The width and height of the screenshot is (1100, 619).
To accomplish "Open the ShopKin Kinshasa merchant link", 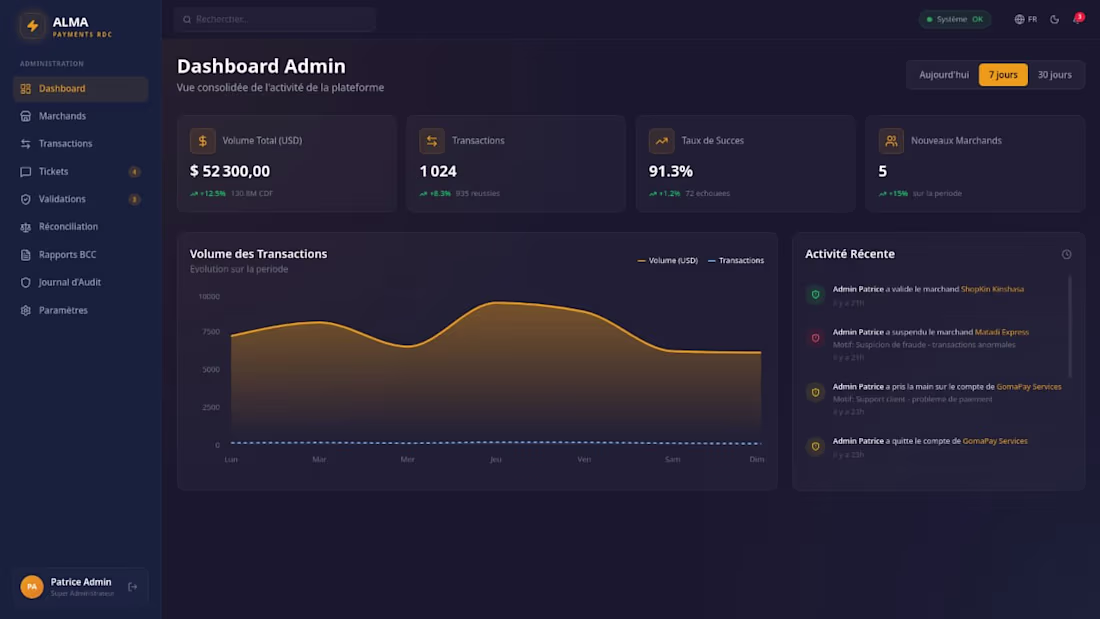I will pyautogui.click(x=992, y=289).
